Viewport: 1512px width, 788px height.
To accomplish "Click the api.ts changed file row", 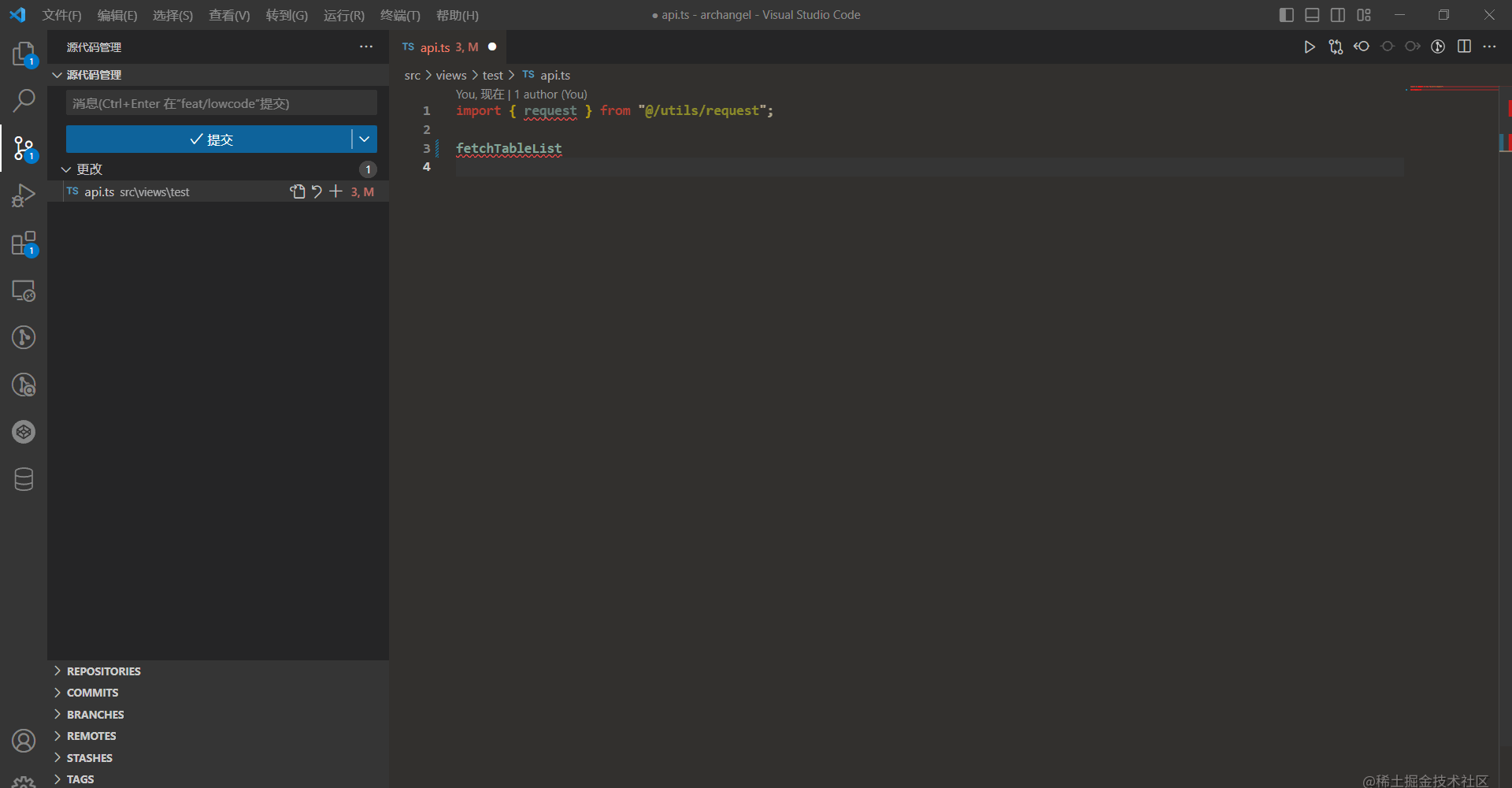I will (218, 191).
